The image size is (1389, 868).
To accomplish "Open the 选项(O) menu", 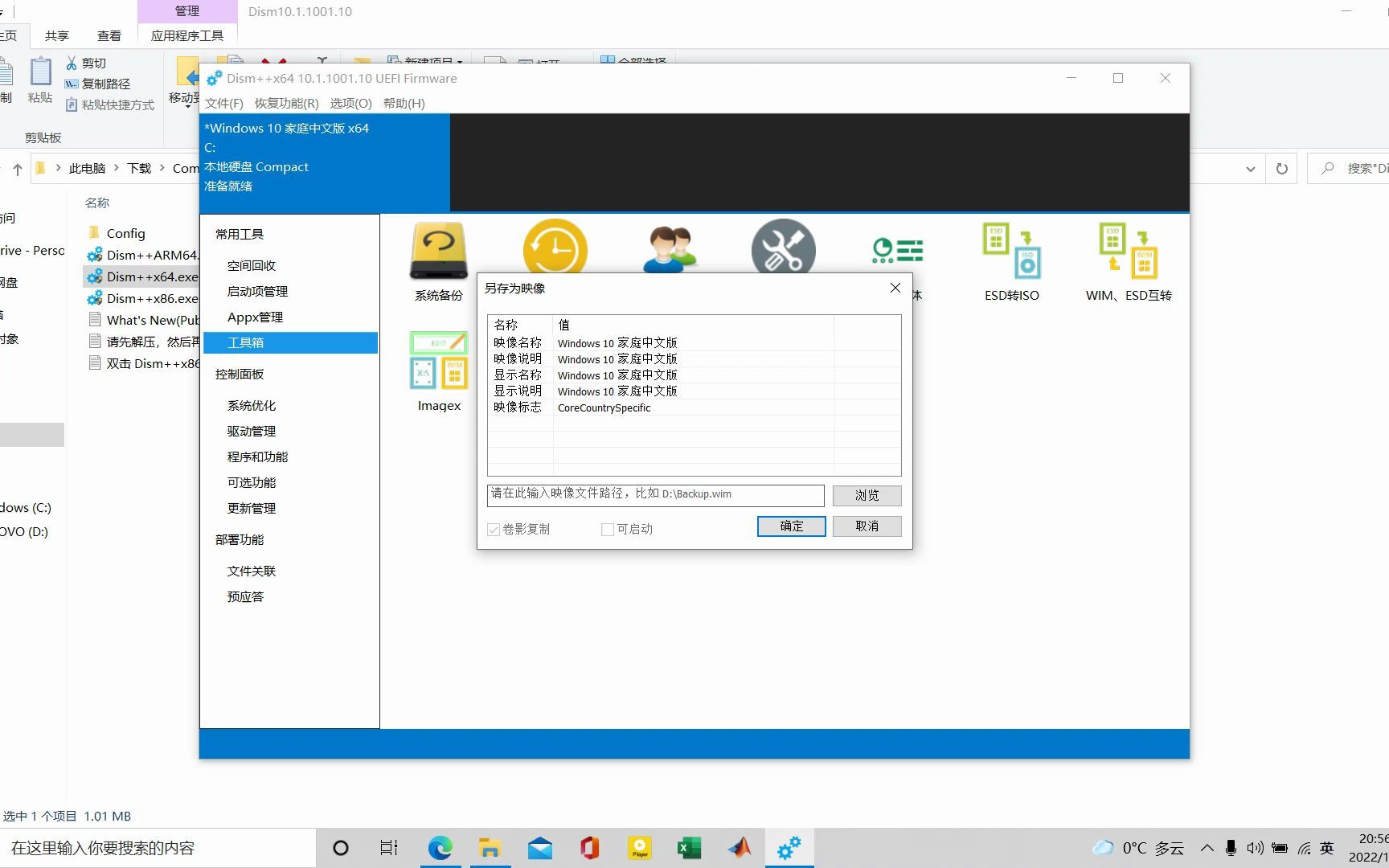I will (350, 103).
